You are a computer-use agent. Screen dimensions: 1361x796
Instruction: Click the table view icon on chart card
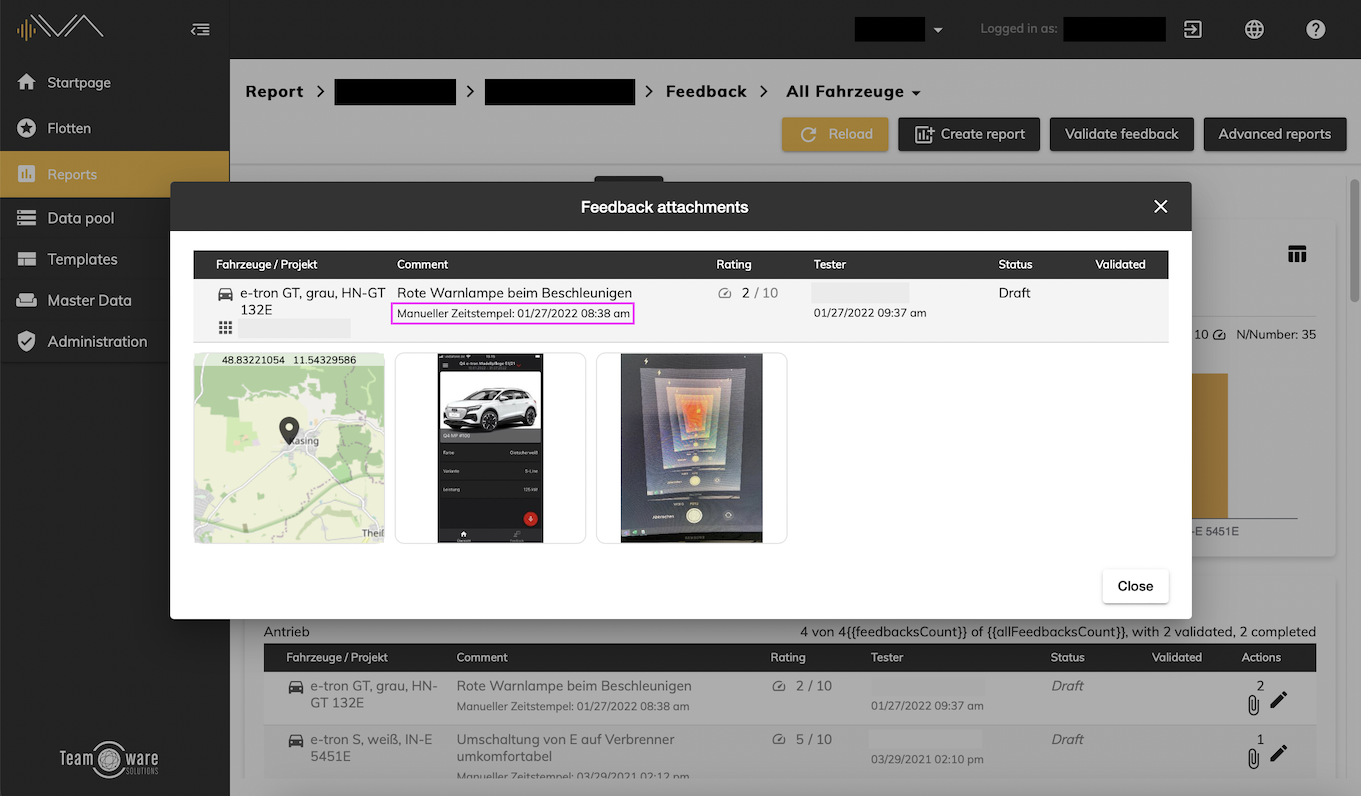tap(1297, 254)
